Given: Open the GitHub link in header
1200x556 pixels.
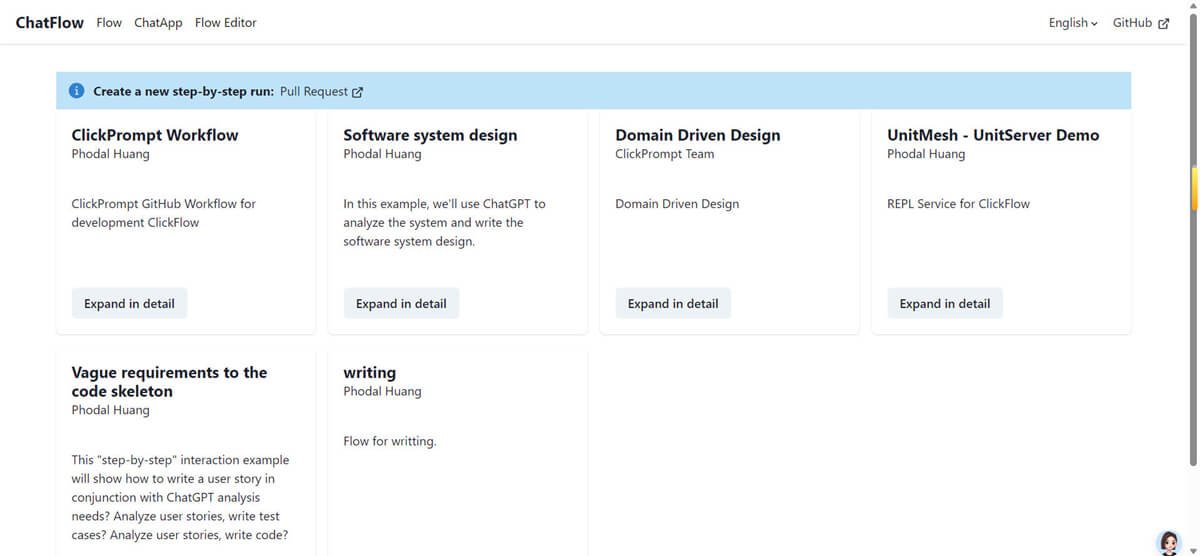Looking at the screenshot, I should click(x=1132, y=23).
